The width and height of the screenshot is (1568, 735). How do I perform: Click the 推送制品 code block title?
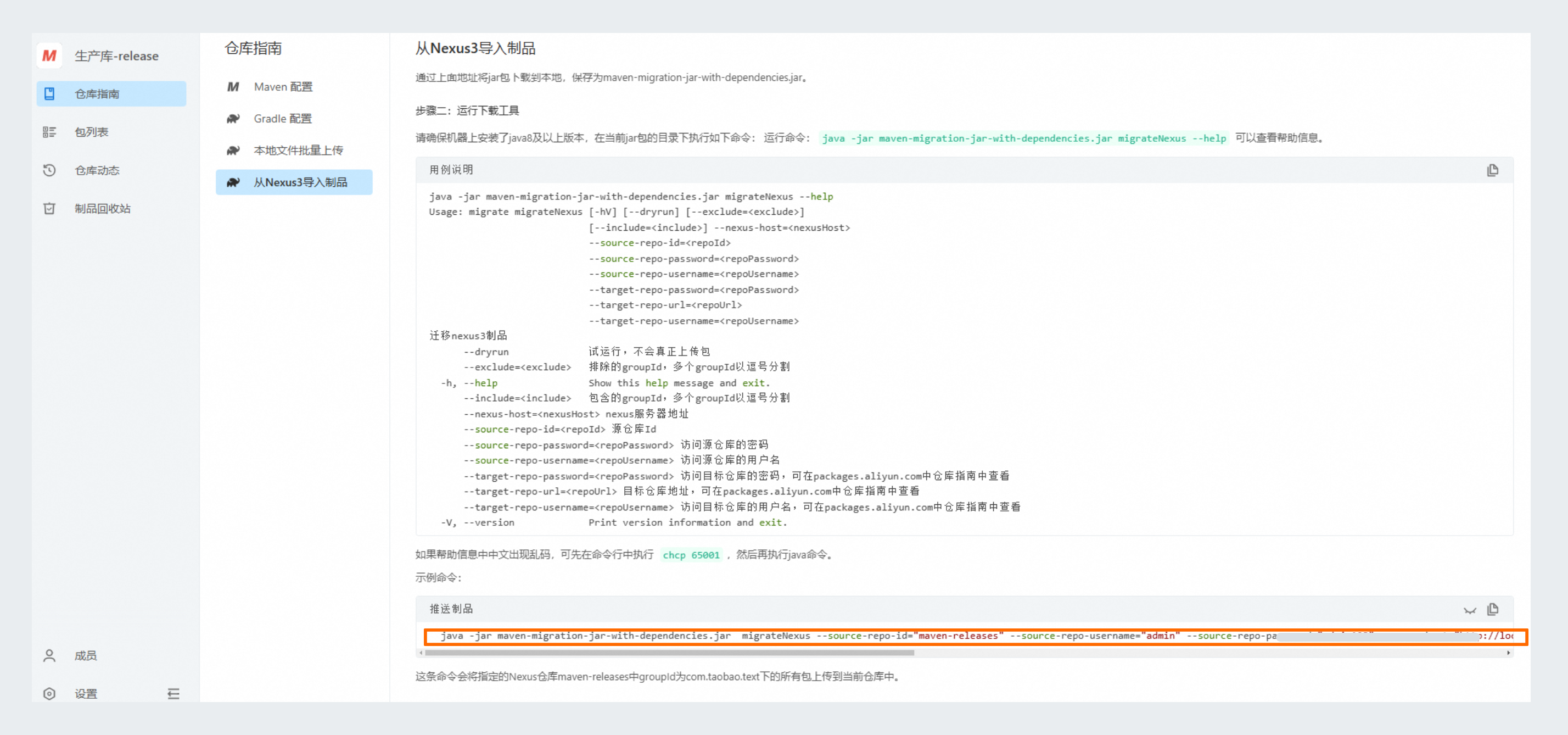(451, 609)
